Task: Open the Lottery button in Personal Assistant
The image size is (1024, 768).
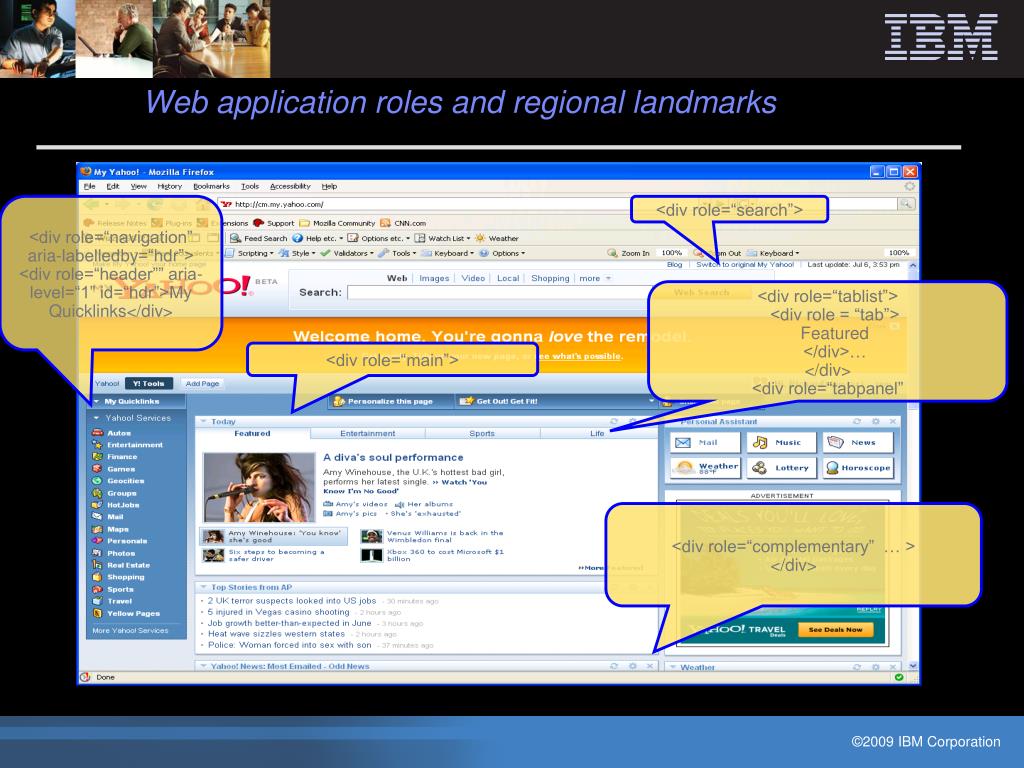Action: [x=782, y=468]
